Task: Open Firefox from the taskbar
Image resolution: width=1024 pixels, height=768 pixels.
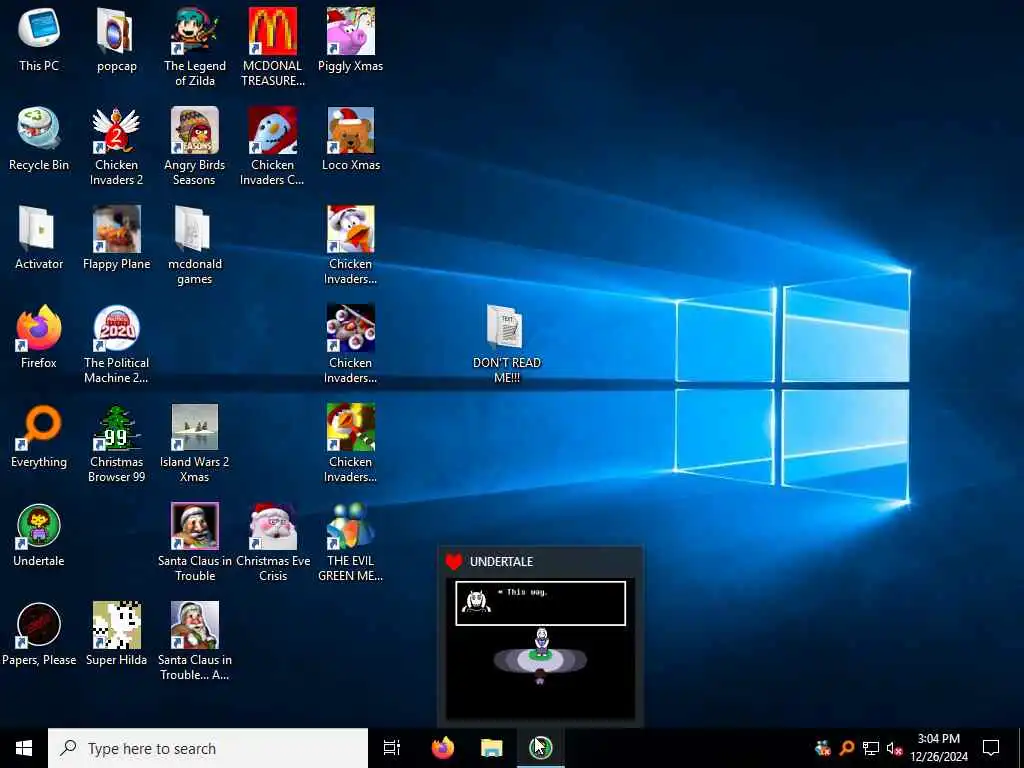Action: tap(443, 748)
